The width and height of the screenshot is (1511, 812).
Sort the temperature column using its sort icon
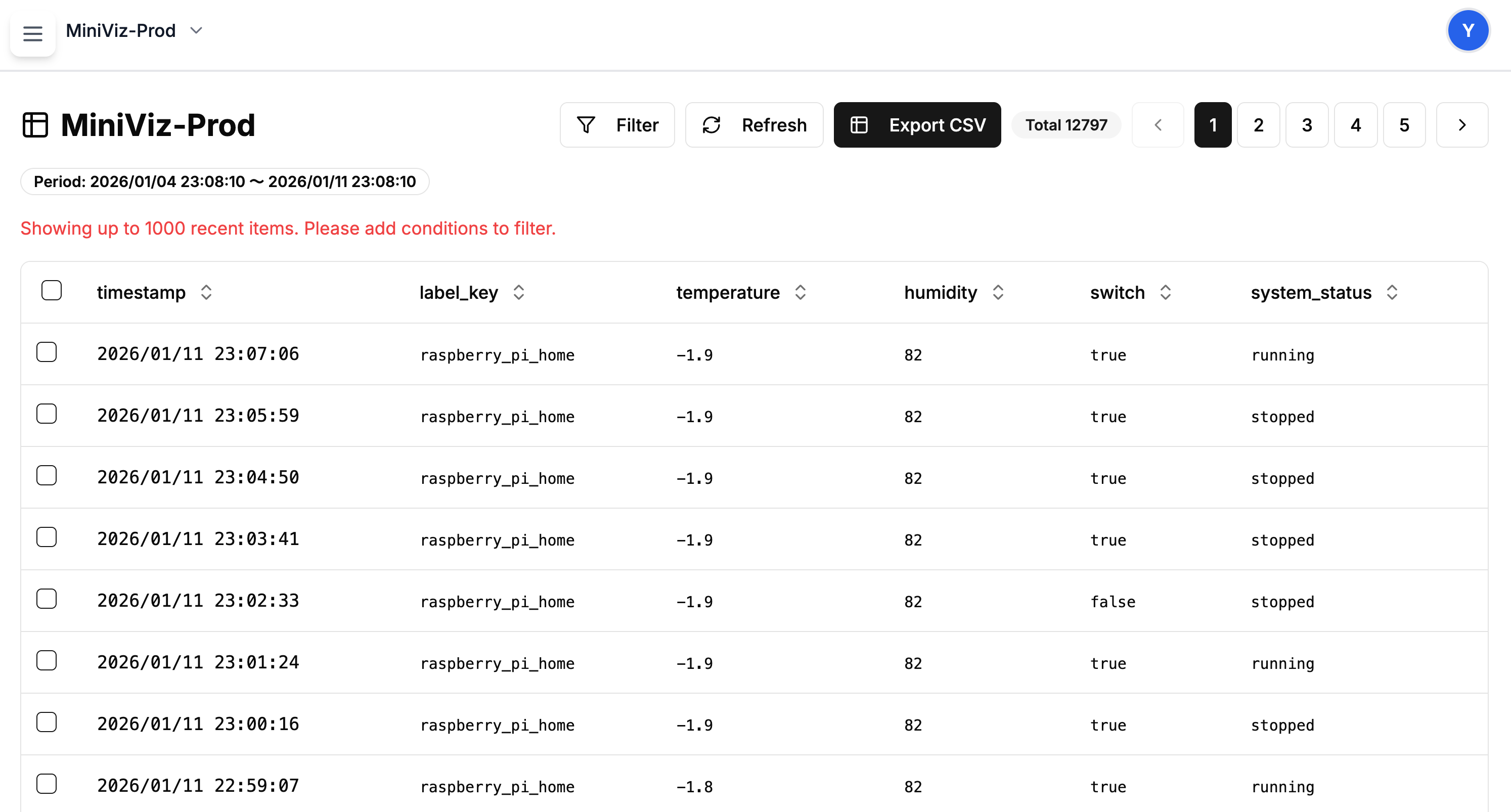800,292
